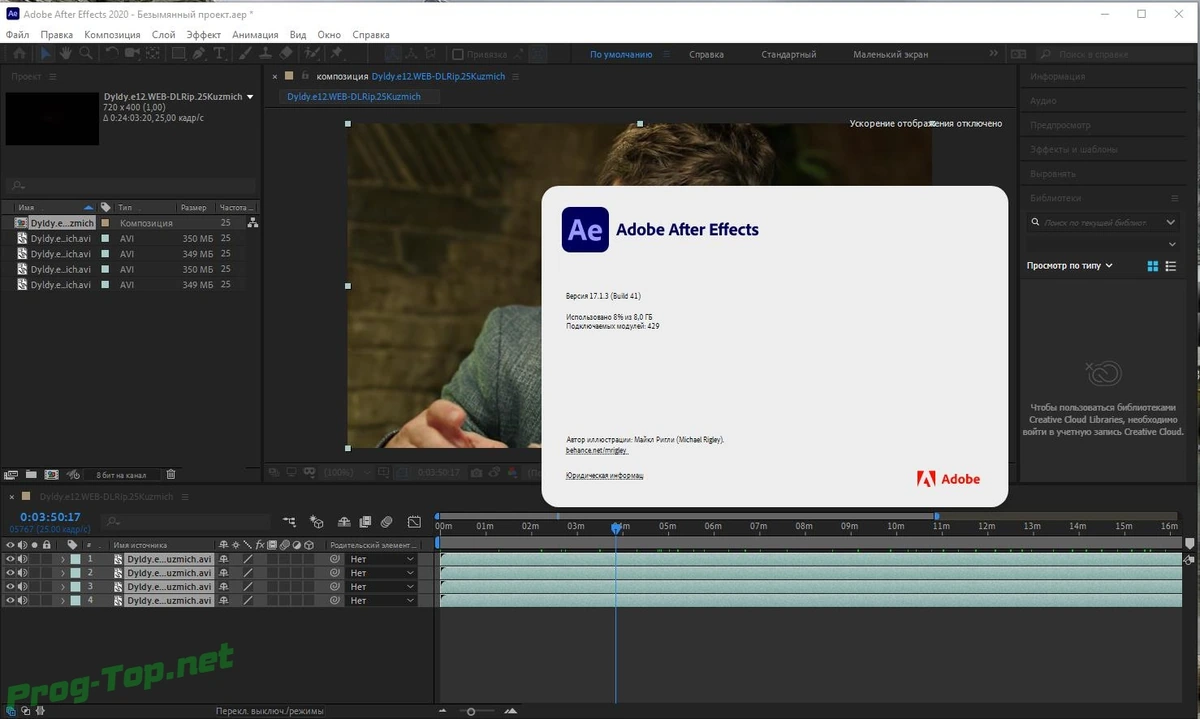Open parent dropdown for layer 1

click(x=381, y=559)
